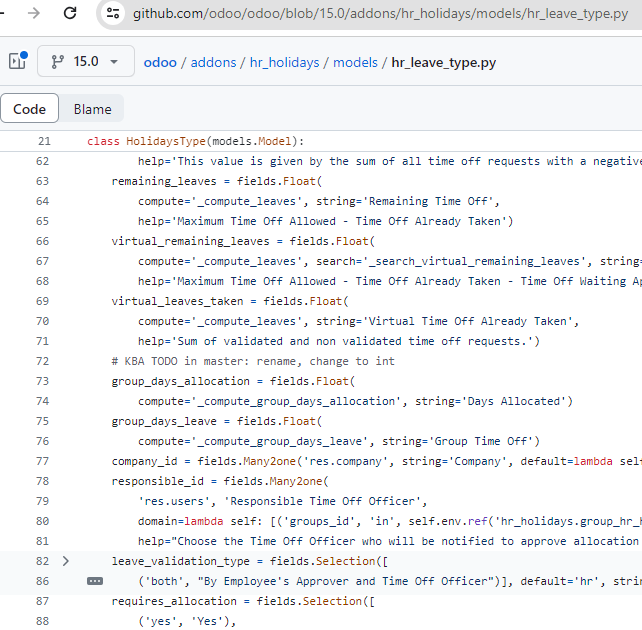Expand collapsed code at line 82 chevron
This screenshot has width=642, height=630.
pos(66,561)
